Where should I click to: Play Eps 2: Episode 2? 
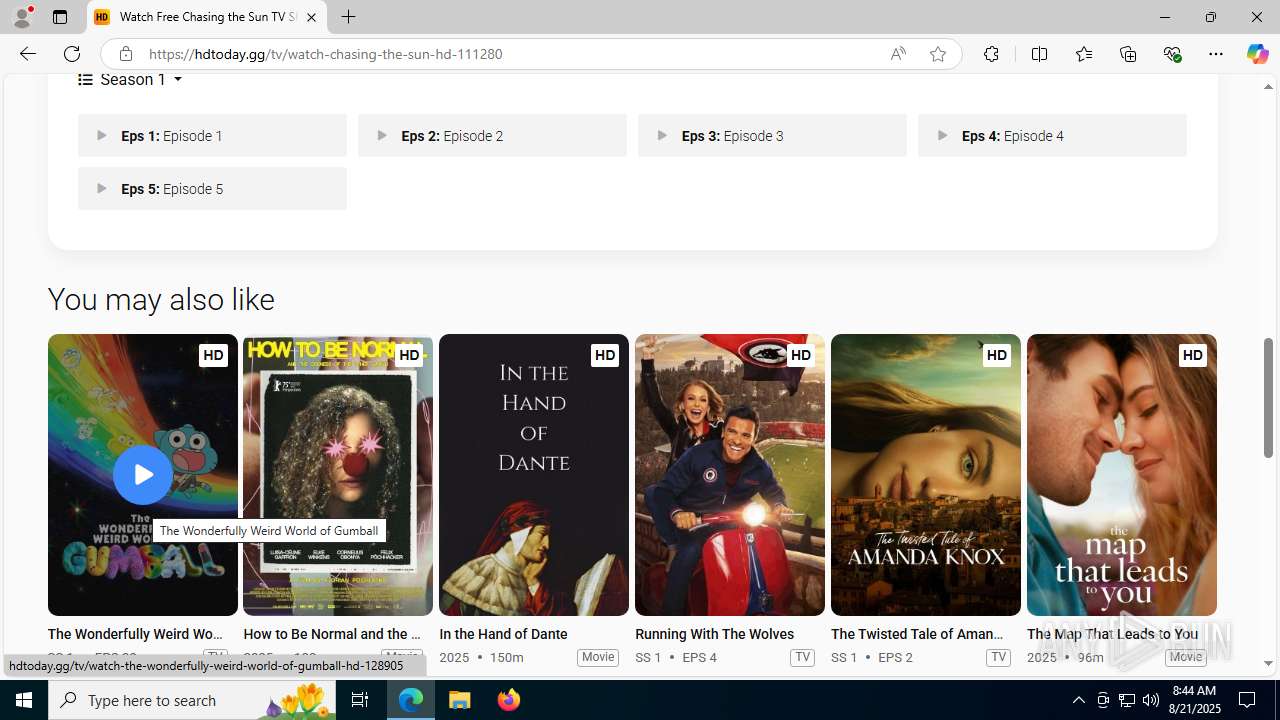pyautogui.click(x=492, y=135)
